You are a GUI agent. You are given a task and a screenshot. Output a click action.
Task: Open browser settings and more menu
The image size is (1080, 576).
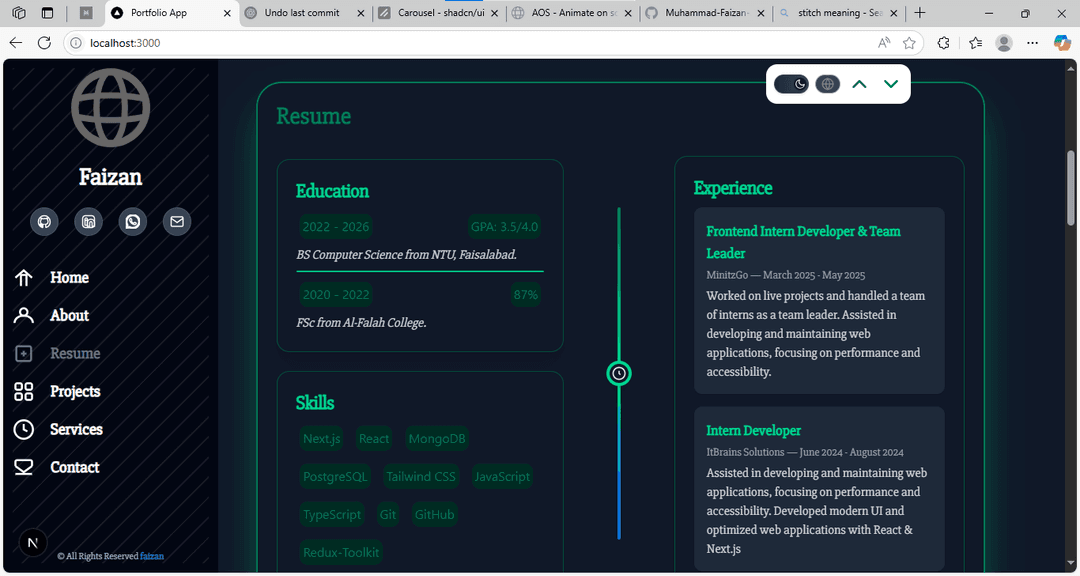click(x=1032, y=43)
